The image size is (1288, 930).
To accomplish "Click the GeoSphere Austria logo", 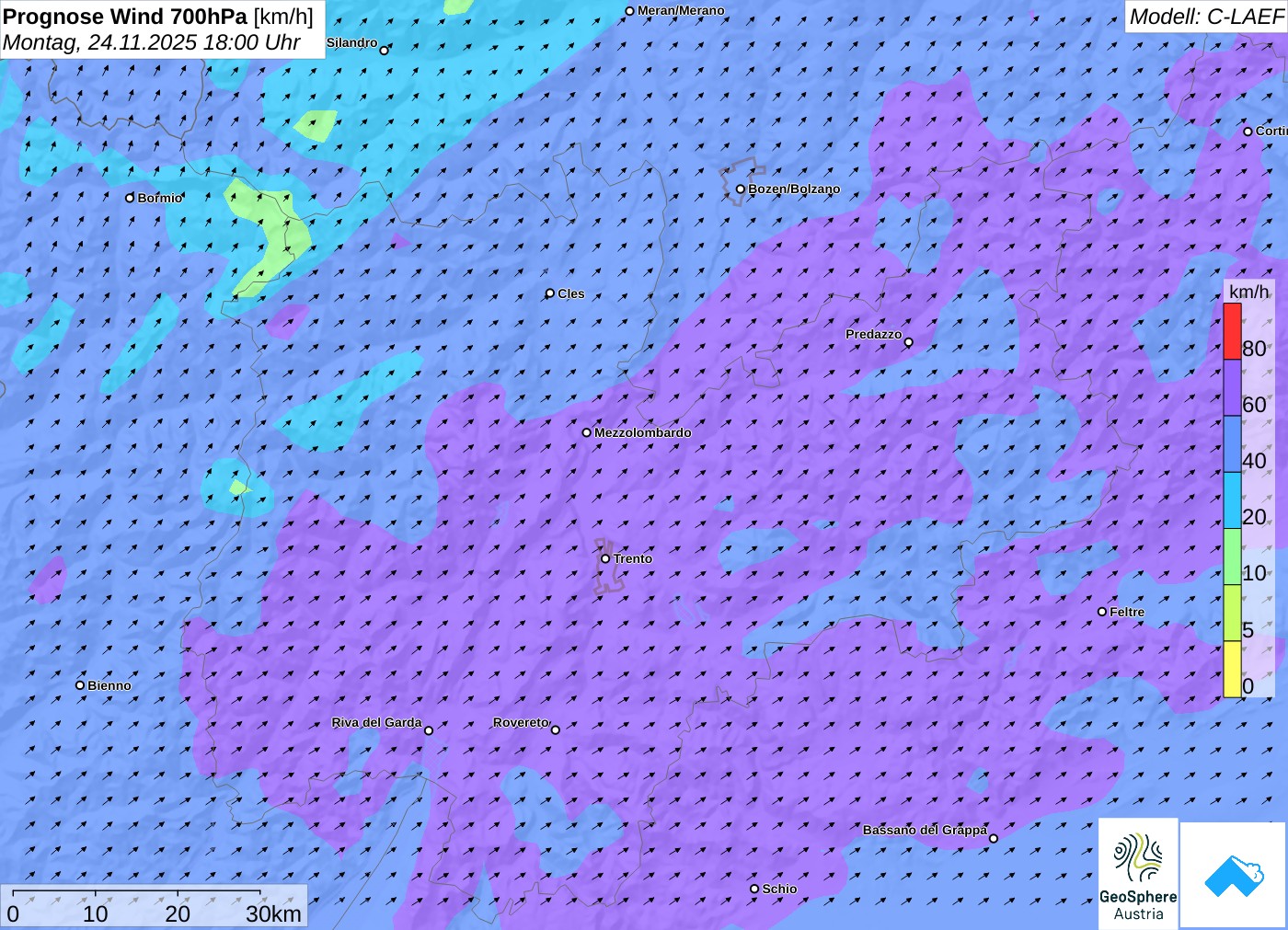I will 1138,873.
